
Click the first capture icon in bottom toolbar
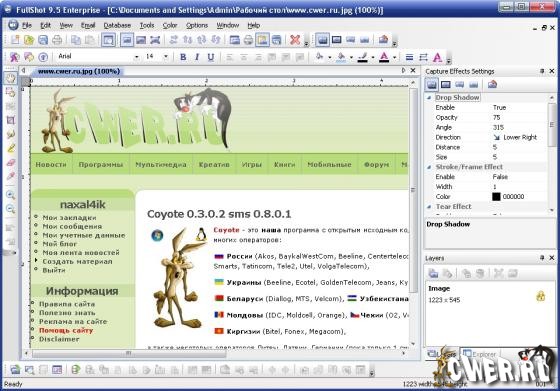pyautogui.click(x=15, y=370)
